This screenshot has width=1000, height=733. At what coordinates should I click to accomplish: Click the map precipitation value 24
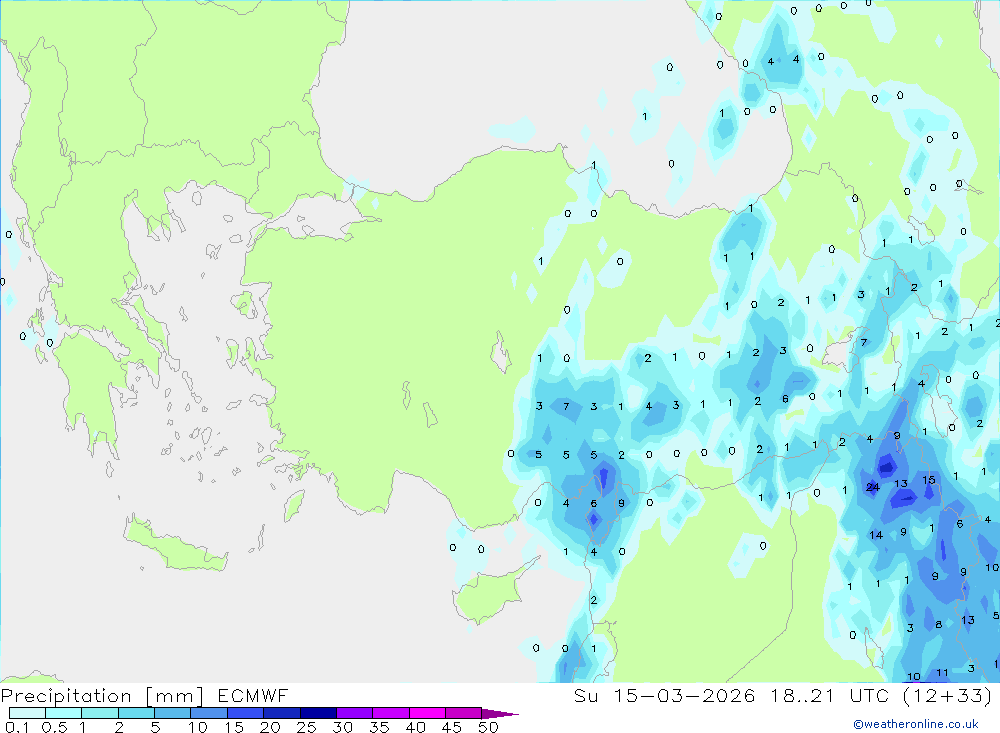(872, 487)
